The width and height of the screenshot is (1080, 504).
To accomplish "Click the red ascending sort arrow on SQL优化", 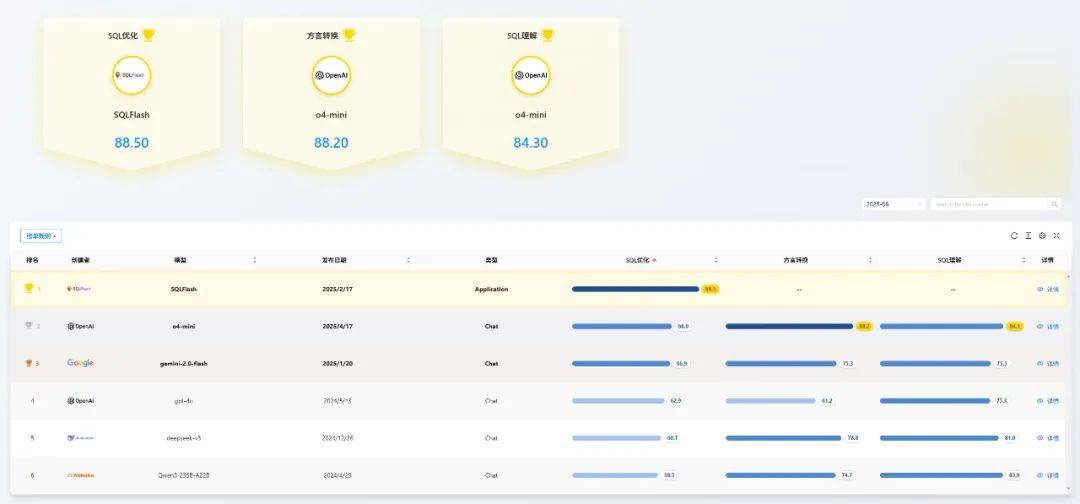I will [654, 260].
